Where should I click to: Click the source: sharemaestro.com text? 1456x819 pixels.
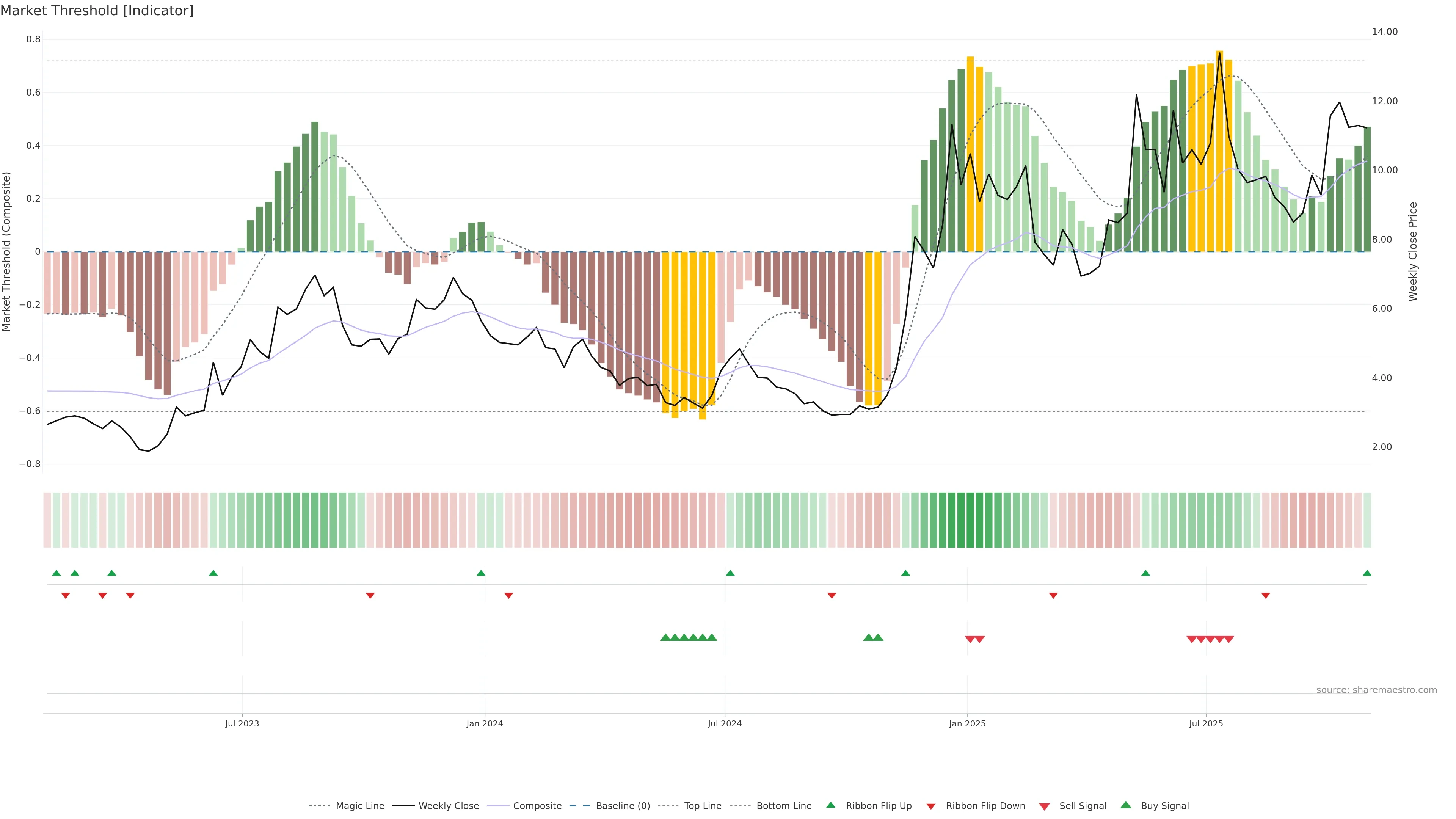[1376, 690]
